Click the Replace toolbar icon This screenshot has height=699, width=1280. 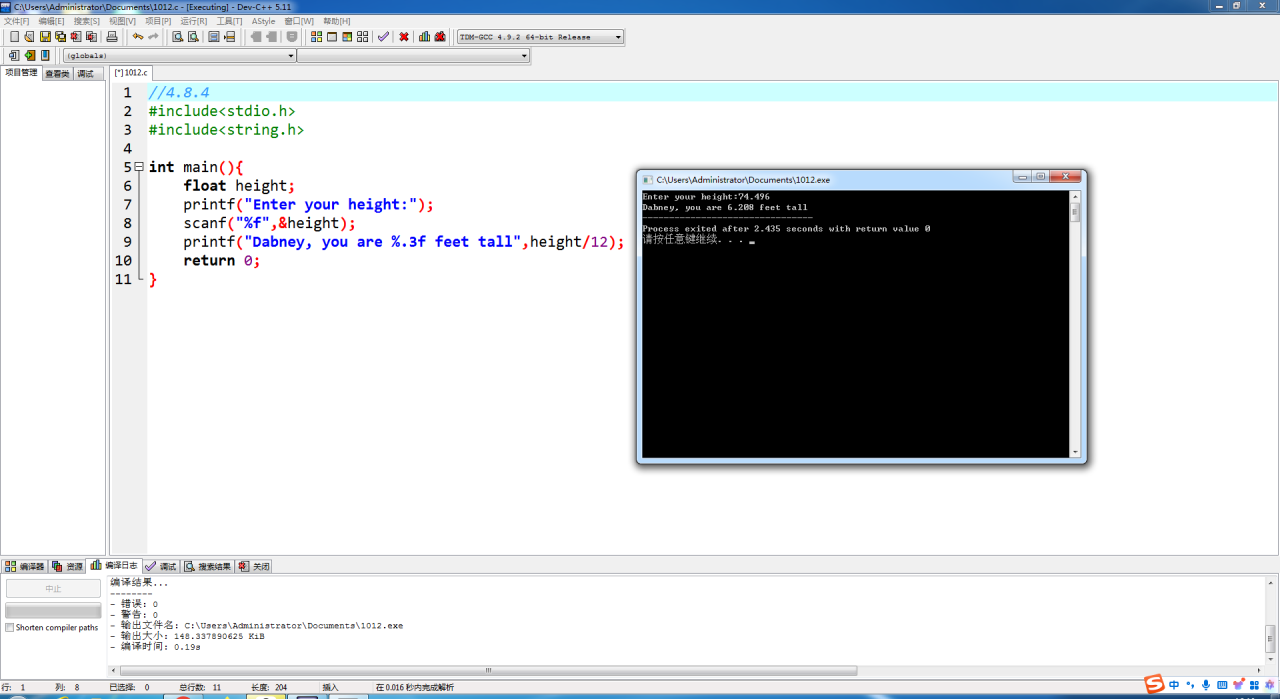point(193,37)
